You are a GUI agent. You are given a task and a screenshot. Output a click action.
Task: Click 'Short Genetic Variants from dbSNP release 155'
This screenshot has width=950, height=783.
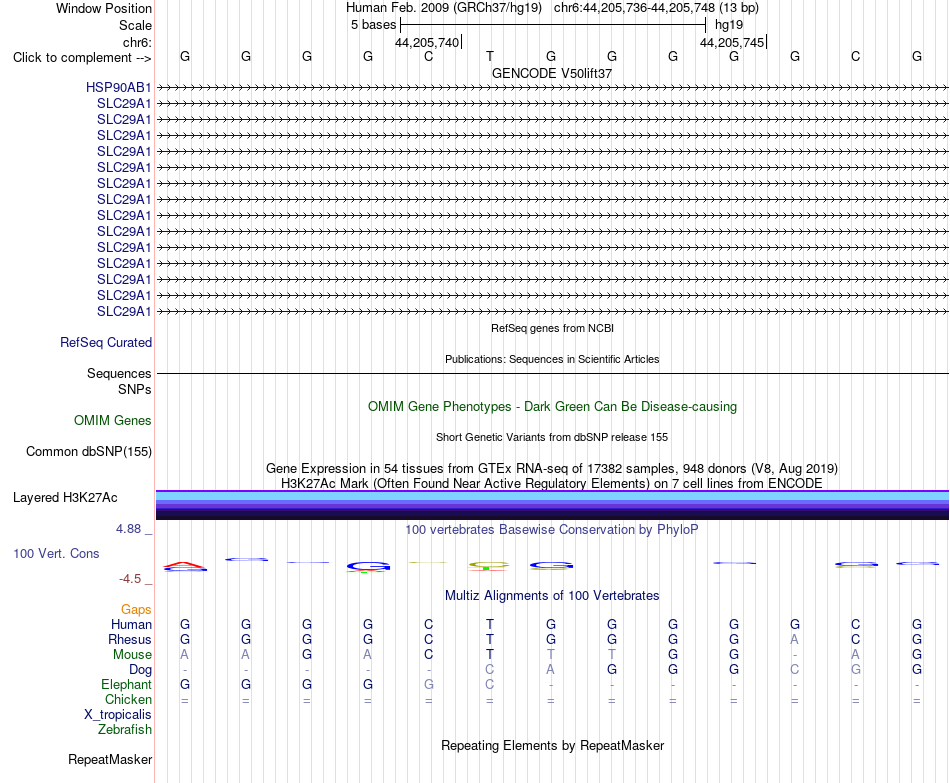(x=552, y=438)
